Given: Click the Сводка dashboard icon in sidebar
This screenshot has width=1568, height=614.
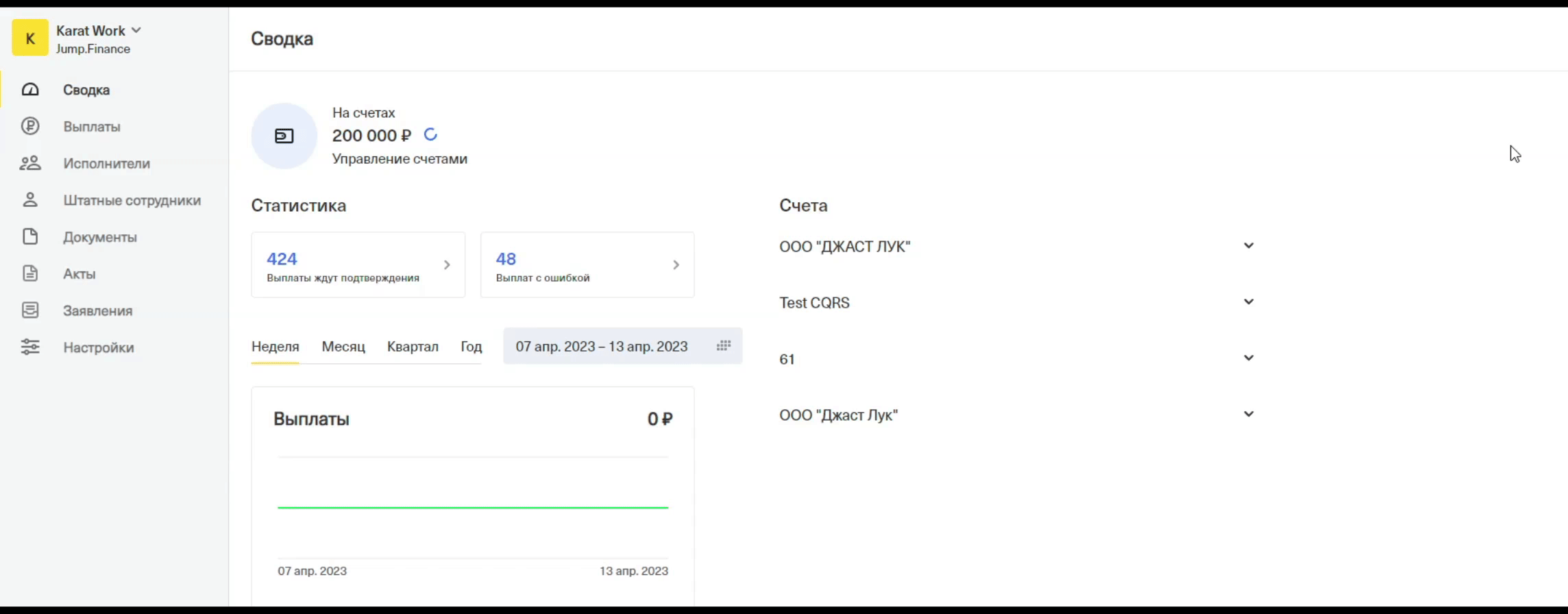Looking at the screenshot, I should pos(30,90).
